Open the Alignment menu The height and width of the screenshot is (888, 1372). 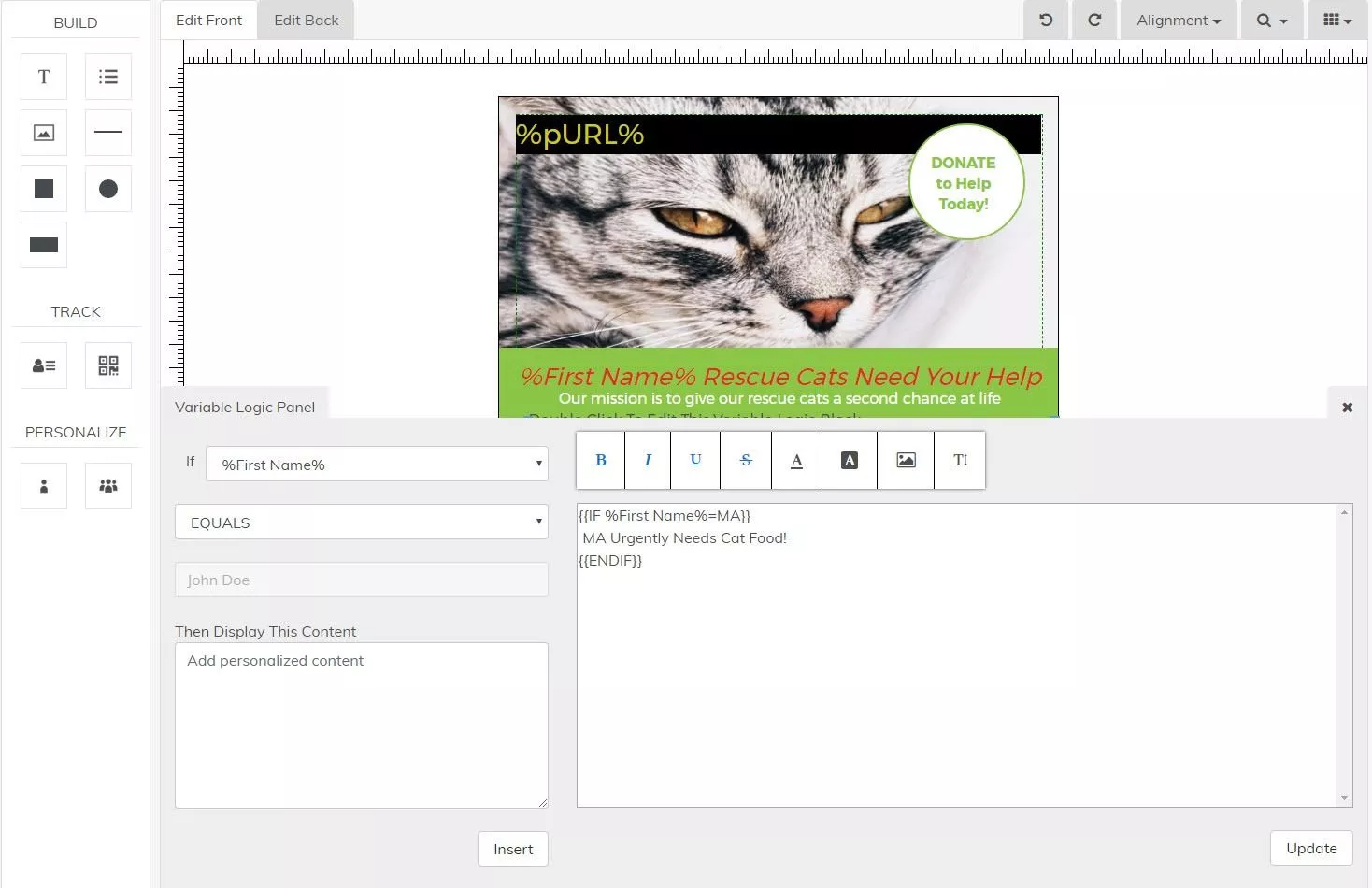click(x=1178, y=20)
